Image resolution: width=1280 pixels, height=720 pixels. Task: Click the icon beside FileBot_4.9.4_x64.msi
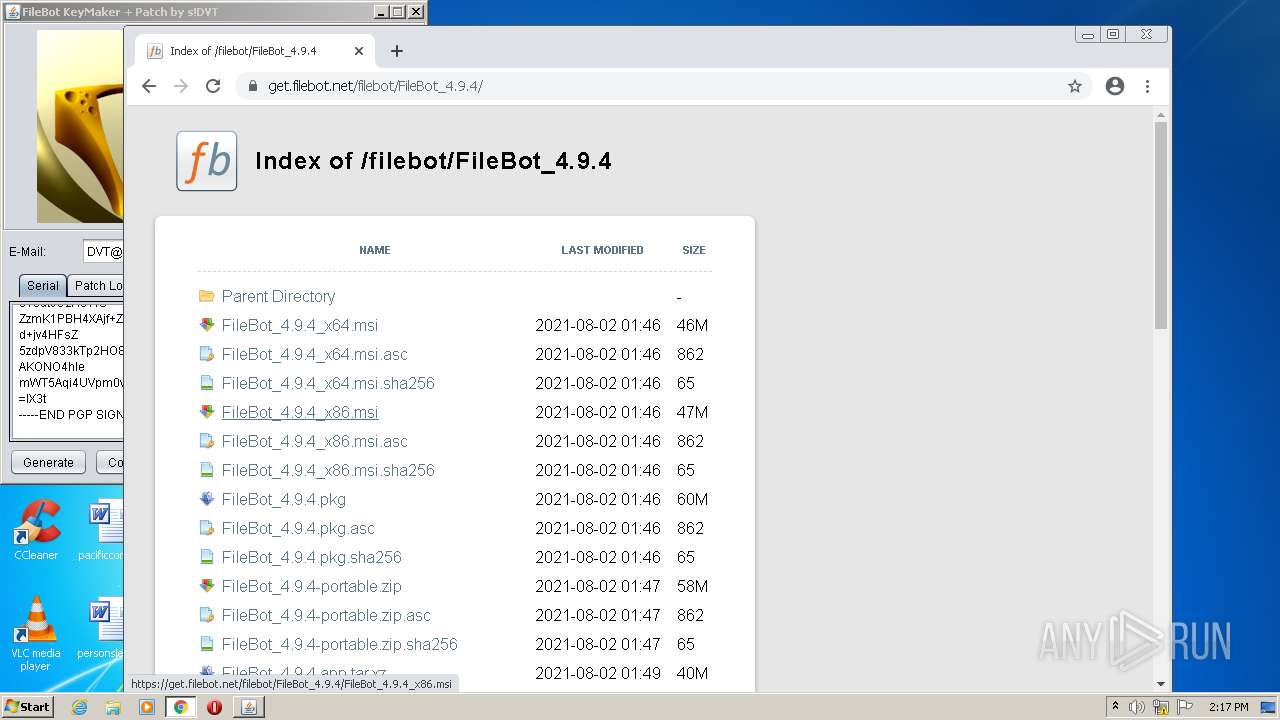(x=207, y=325)
